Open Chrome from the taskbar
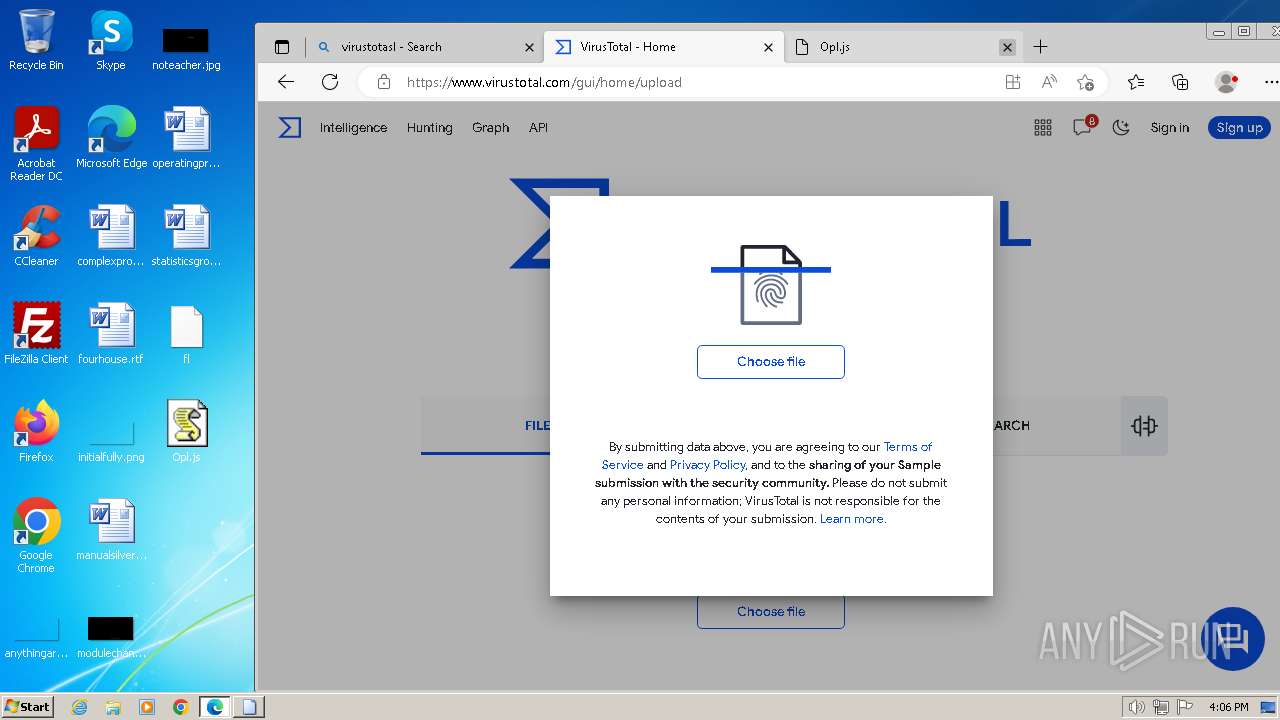This screenshot has height=720, width=1280. pos(181,707)
